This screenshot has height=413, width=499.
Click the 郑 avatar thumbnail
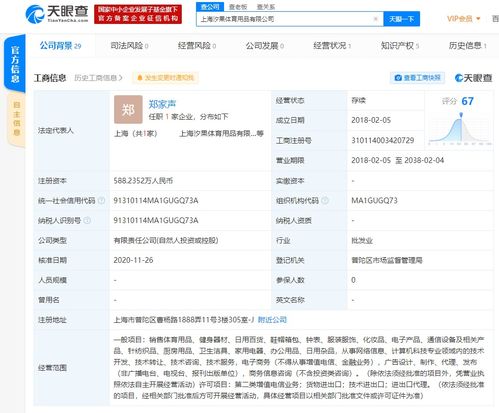click(x=128, y=109)
